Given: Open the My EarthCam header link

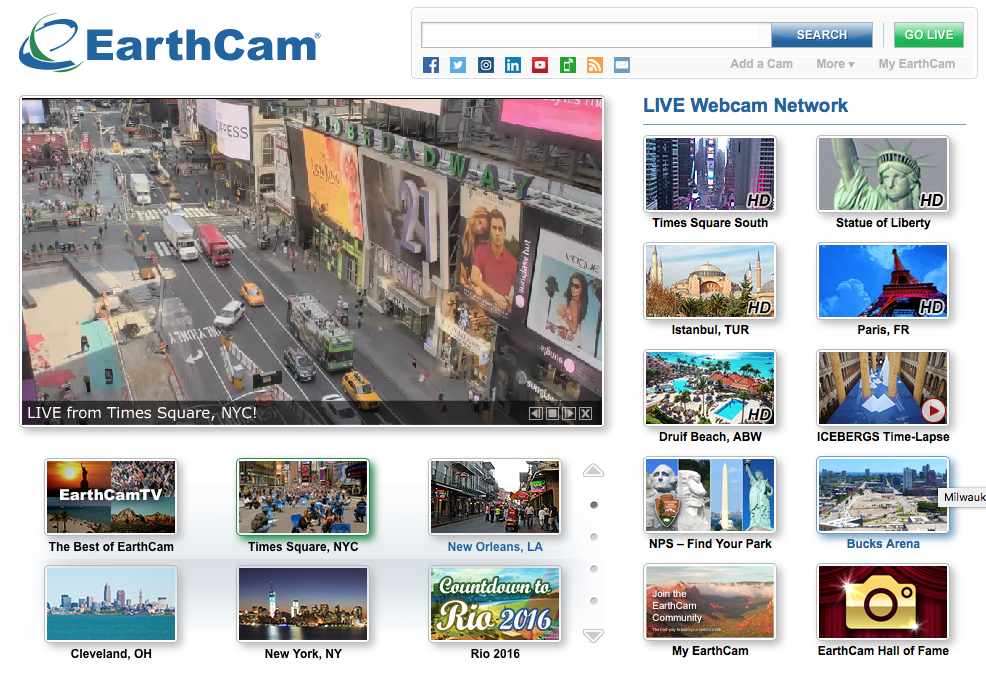Looking at the screenshot, I should (x=916, y=64).
